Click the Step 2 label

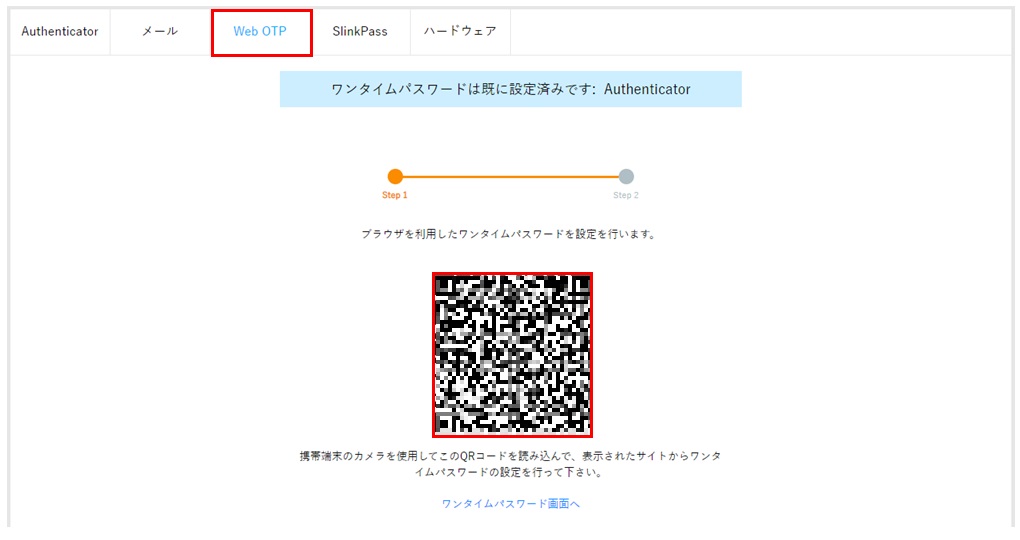pyautogui.click(x=626, y=195)
